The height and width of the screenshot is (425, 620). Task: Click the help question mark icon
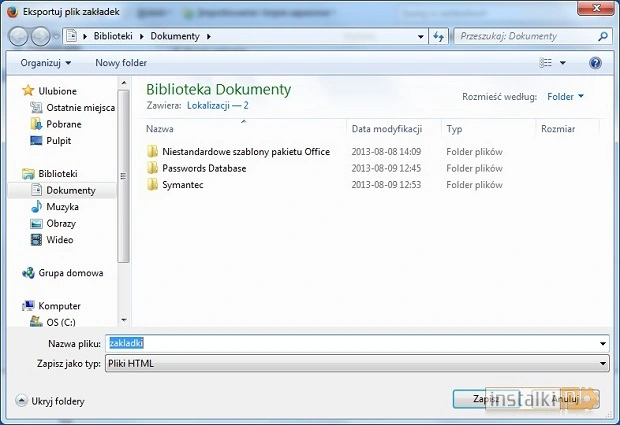tap(595, 63)
